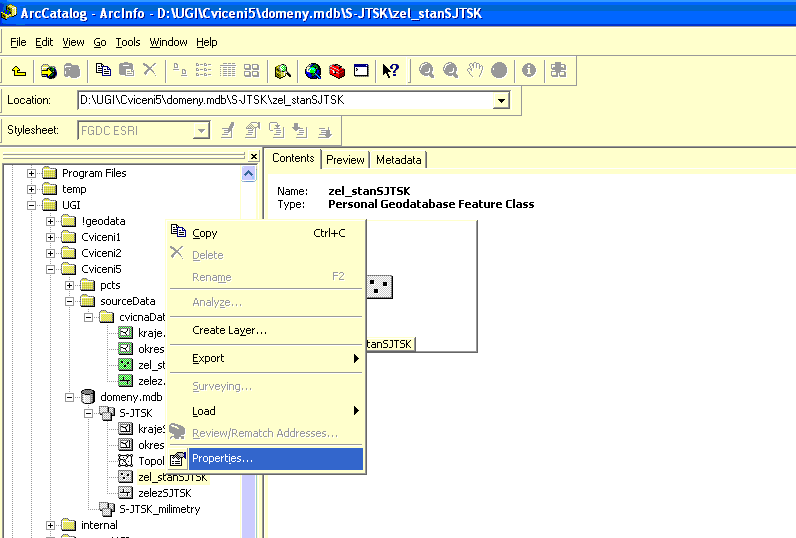Screen dimensions: 796x538
Task: Collapse the S-JTSK feature dataset
Action: pos(88,413)
